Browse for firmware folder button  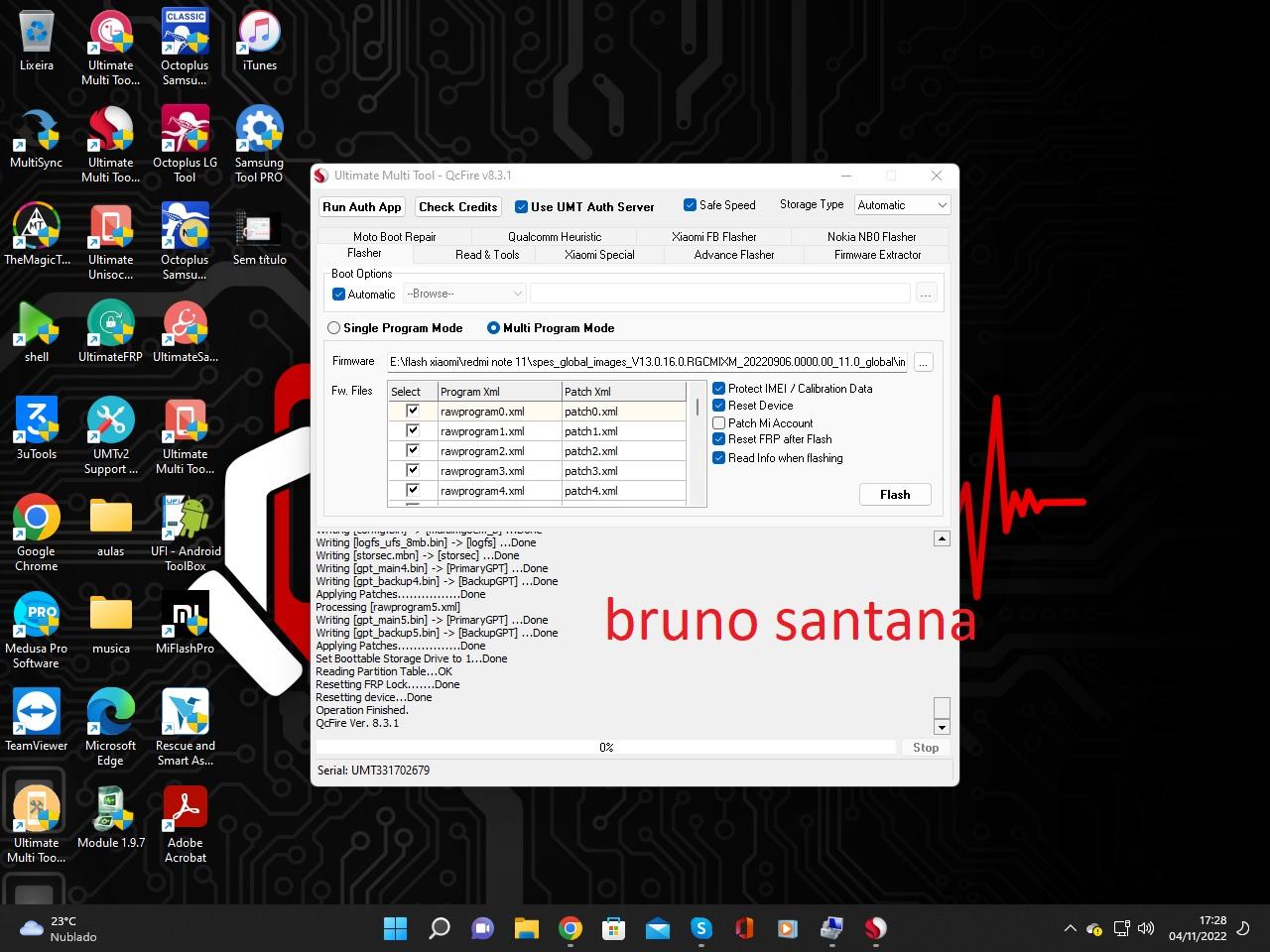[923, 363]
